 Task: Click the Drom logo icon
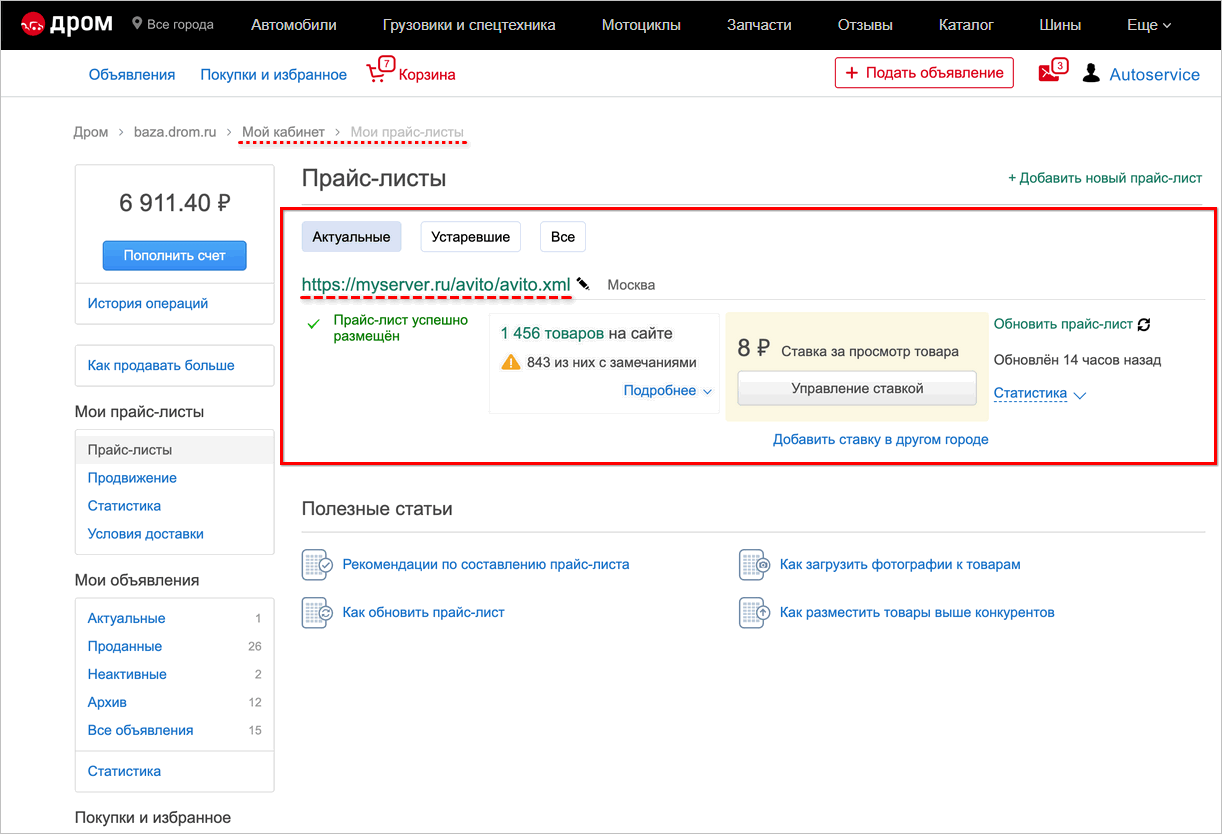click(34, 24)
